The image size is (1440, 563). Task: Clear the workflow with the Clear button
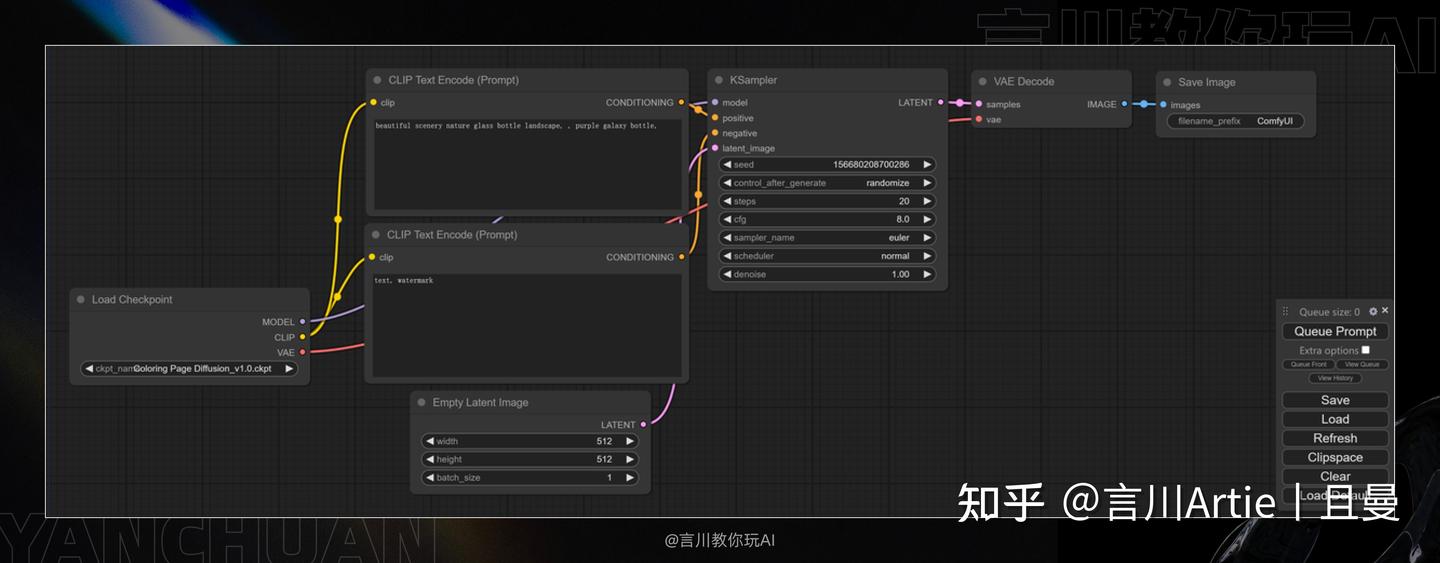(x=1335, y=476)
